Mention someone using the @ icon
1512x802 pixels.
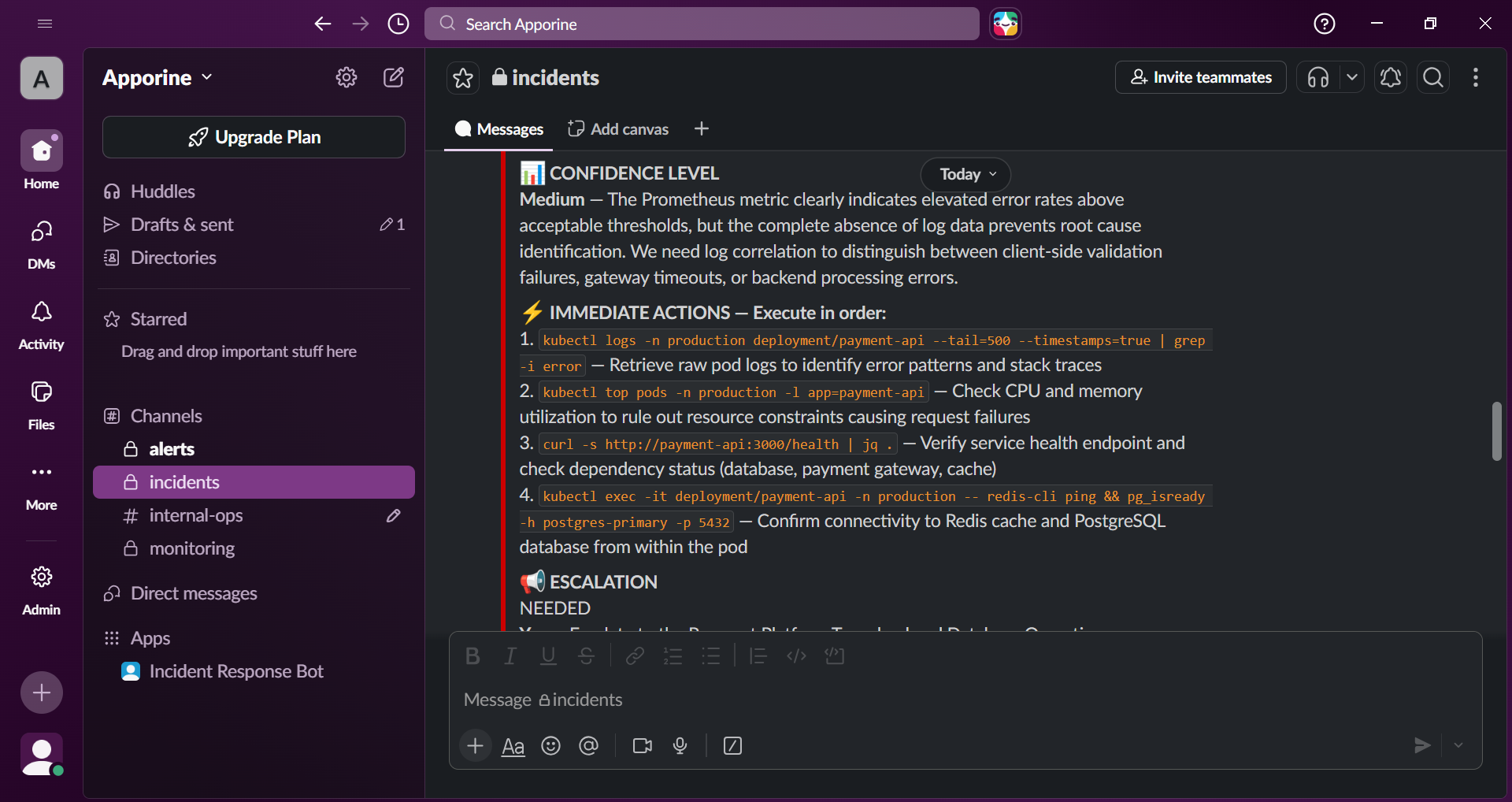[x=589, y=745]
